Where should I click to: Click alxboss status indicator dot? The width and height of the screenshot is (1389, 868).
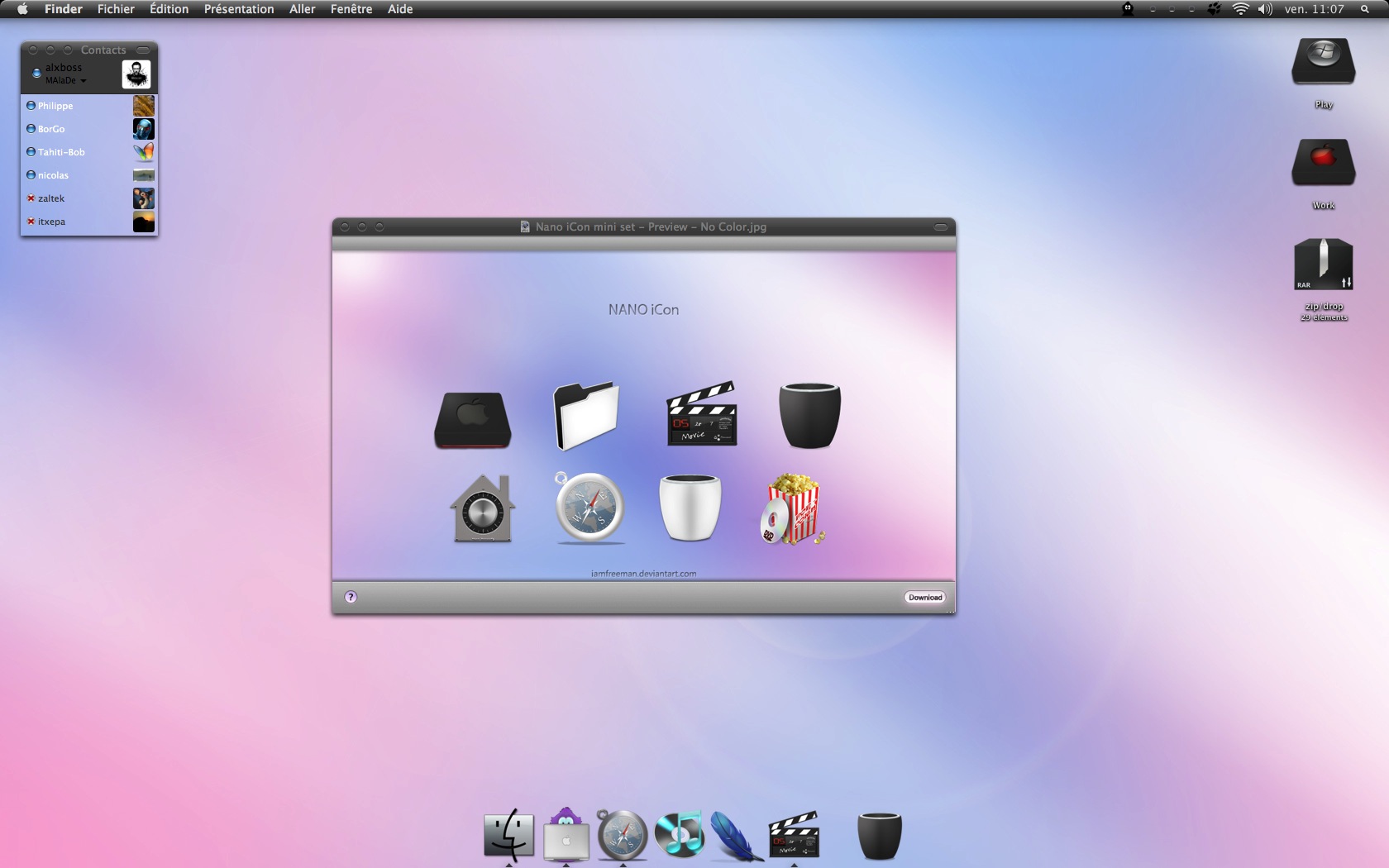36,74
